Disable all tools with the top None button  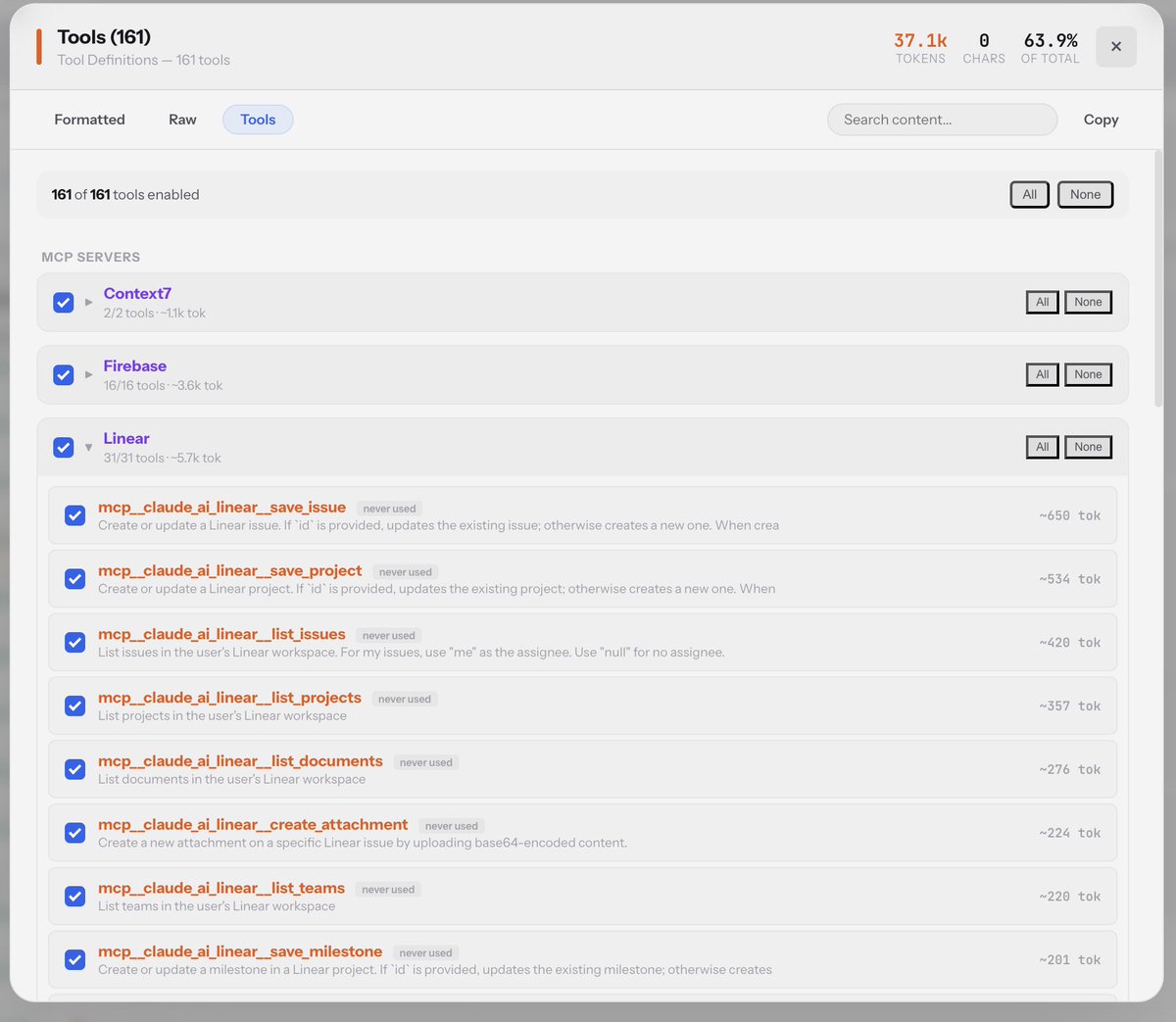point(1085,194)
